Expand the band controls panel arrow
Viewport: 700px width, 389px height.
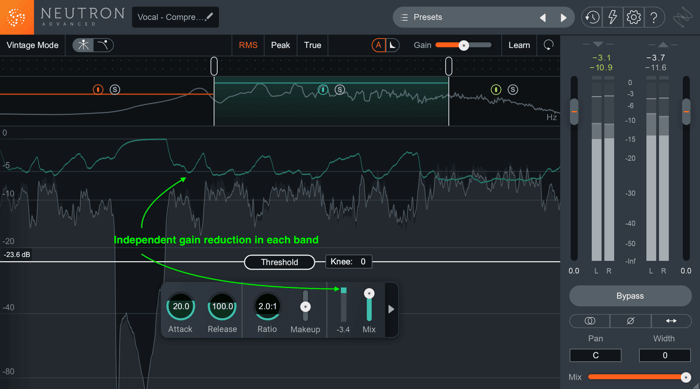click(x=391, y=309)
